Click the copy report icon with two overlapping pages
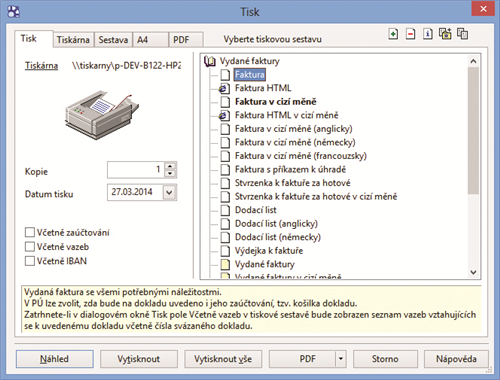The width and height of the screenshot is (500, 380). (x=463, y=34)
